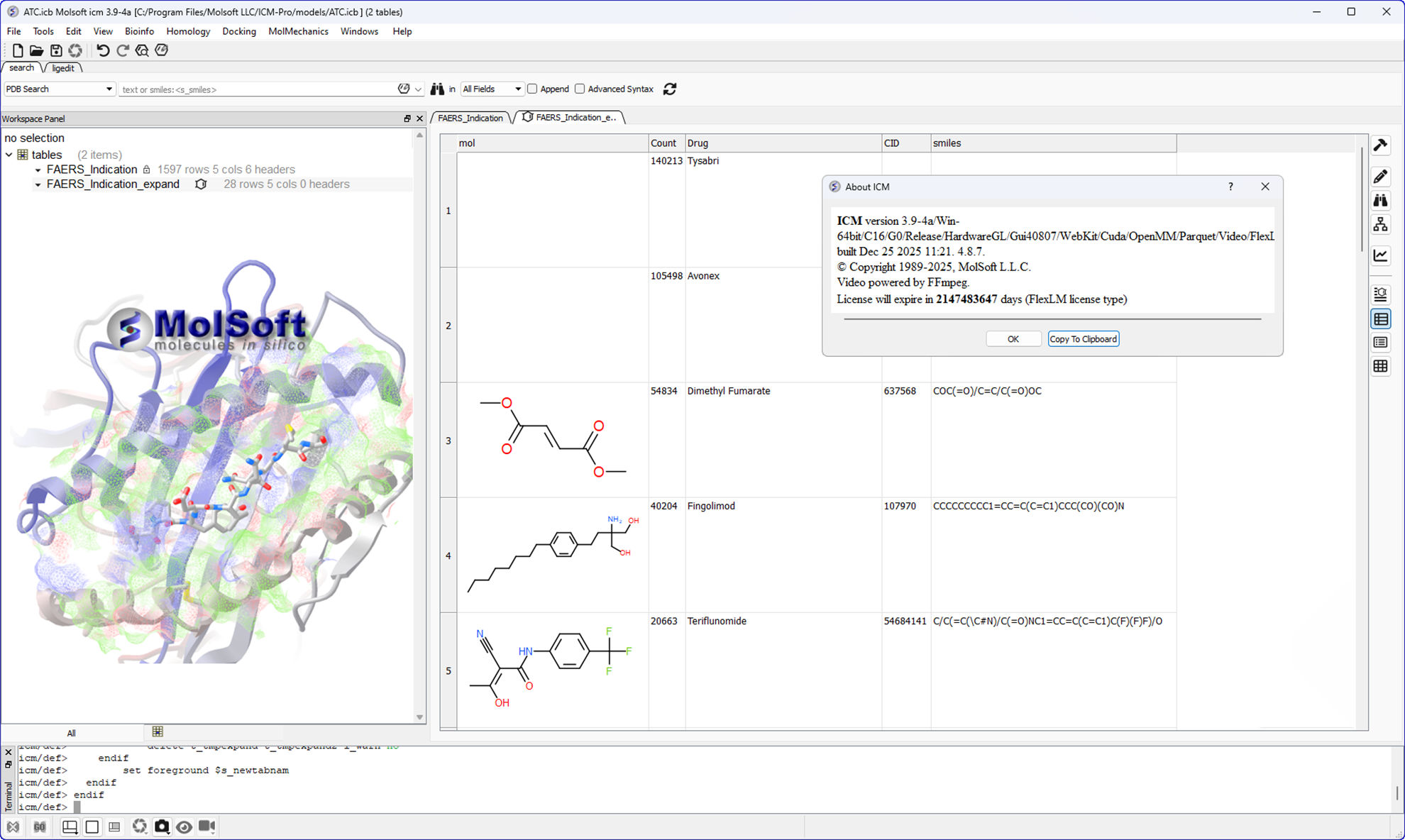This screenshot has width=1405, height=840.
Task: Click Copy To Clipboard in About ICM dialog
Action: [x=1084, y=338]
